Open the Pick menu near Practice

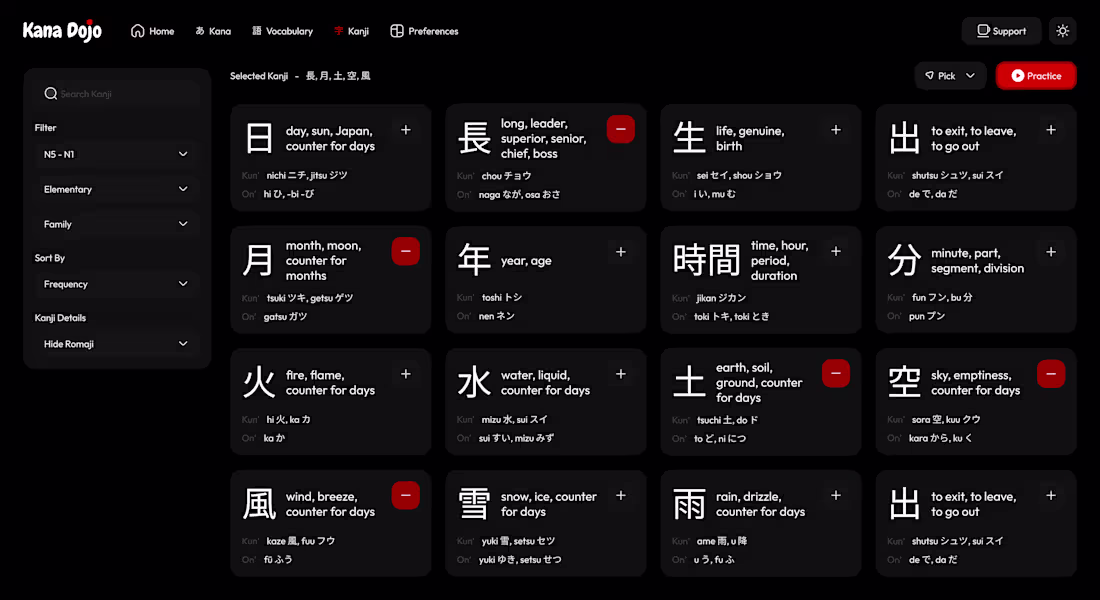point(949,75)
